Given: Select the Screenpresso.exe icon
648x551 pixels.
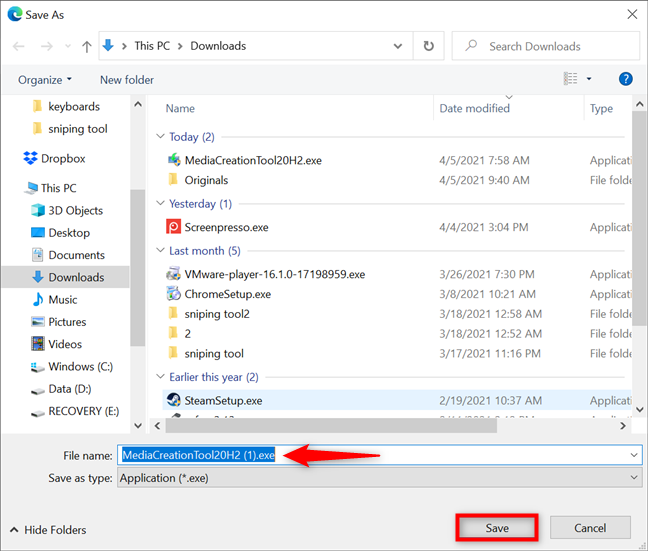Looking at the screenshot, I should pyautogui.click(x=174, y=227).
